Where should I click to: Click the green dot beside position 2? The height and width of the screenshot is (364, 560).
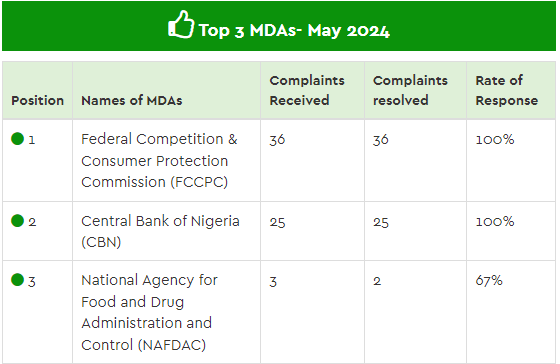[18, 221]
